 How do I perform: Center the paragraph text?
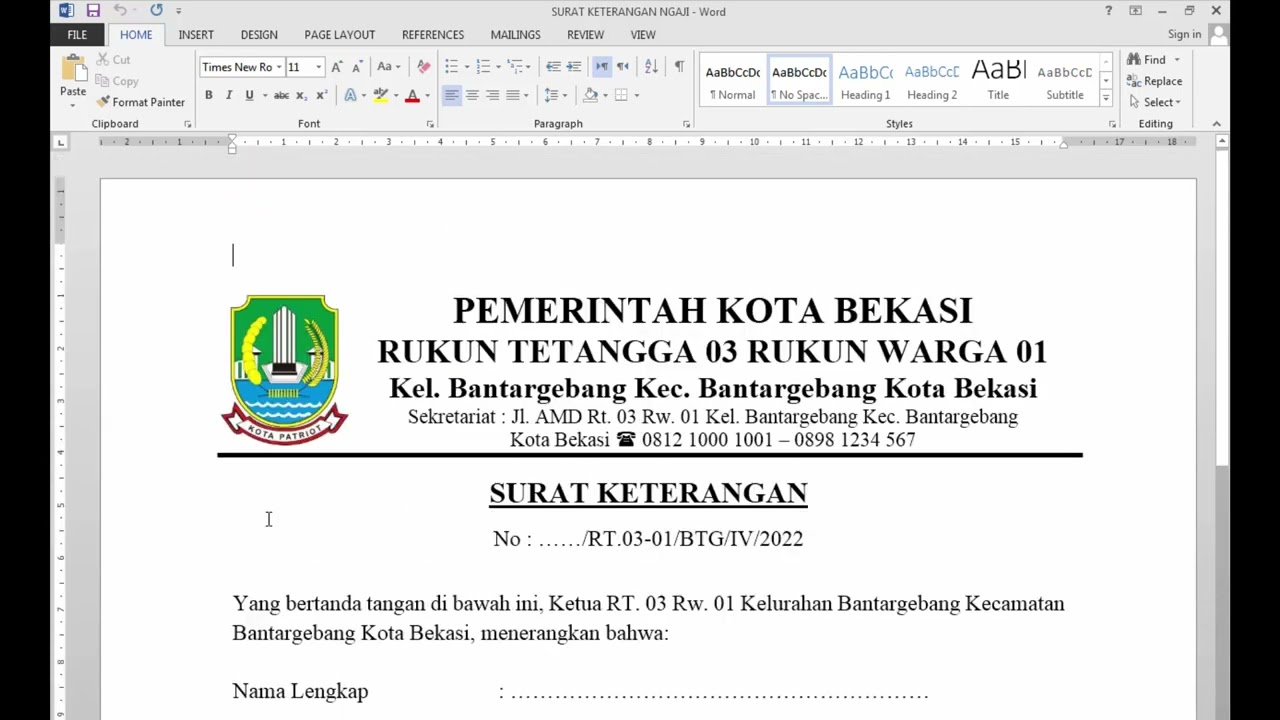pos(472,96)
